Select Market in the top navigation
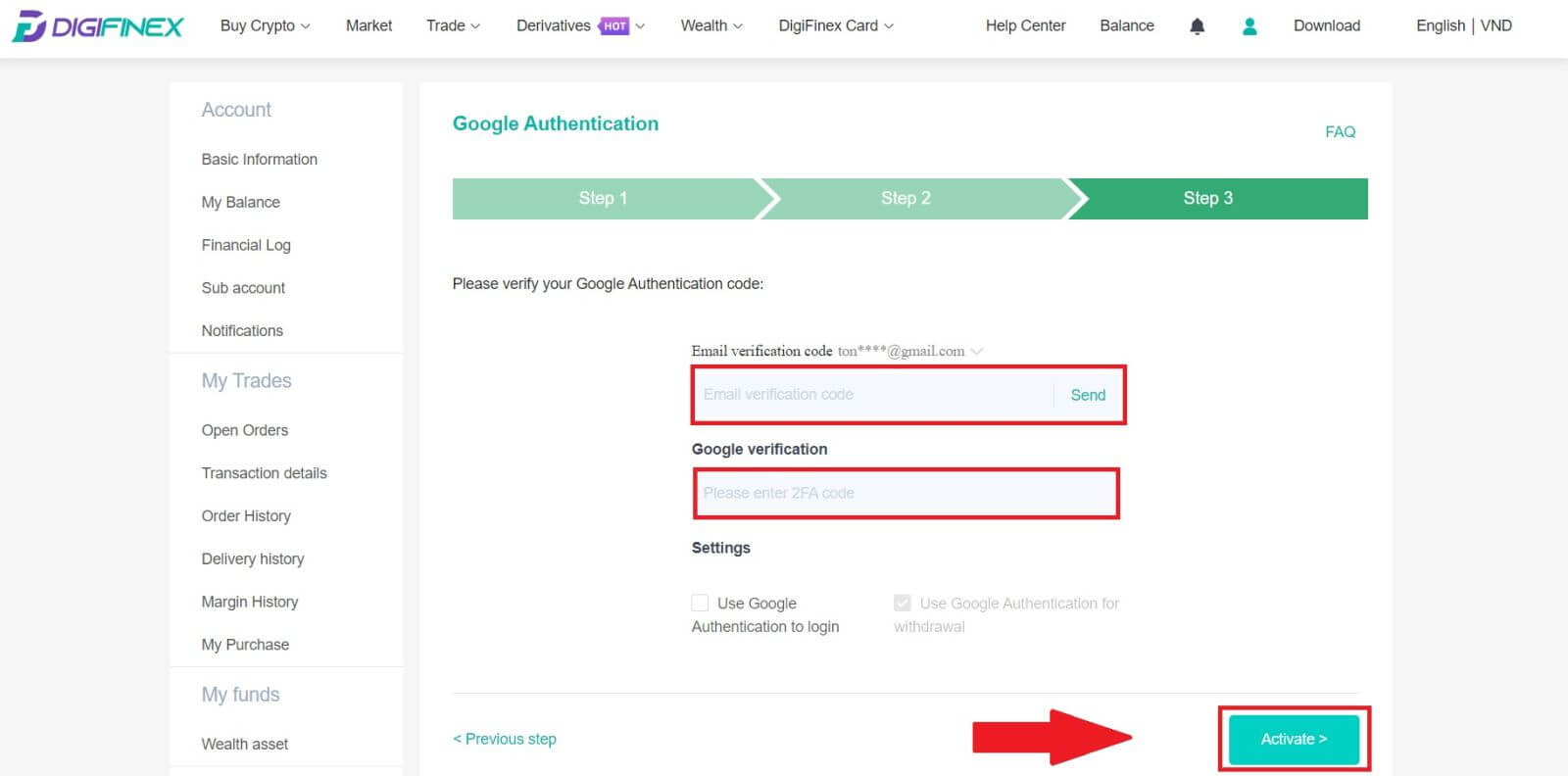Screen dimensions: 1568x776 (368, 25)
